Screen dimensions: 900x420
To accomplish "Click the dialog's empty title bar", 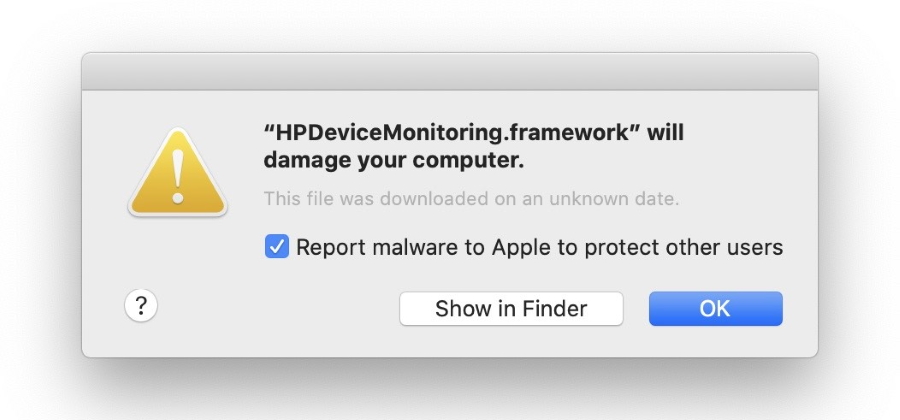I will [450, 71].
